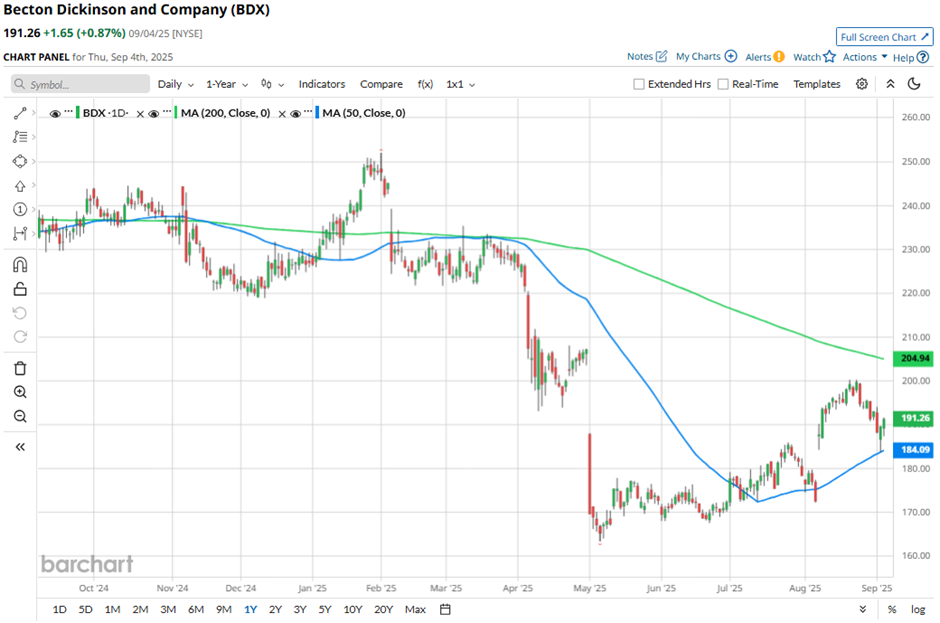
Task: Open chart settings gear
Action: pyautogui.click(x=861, y=84)
